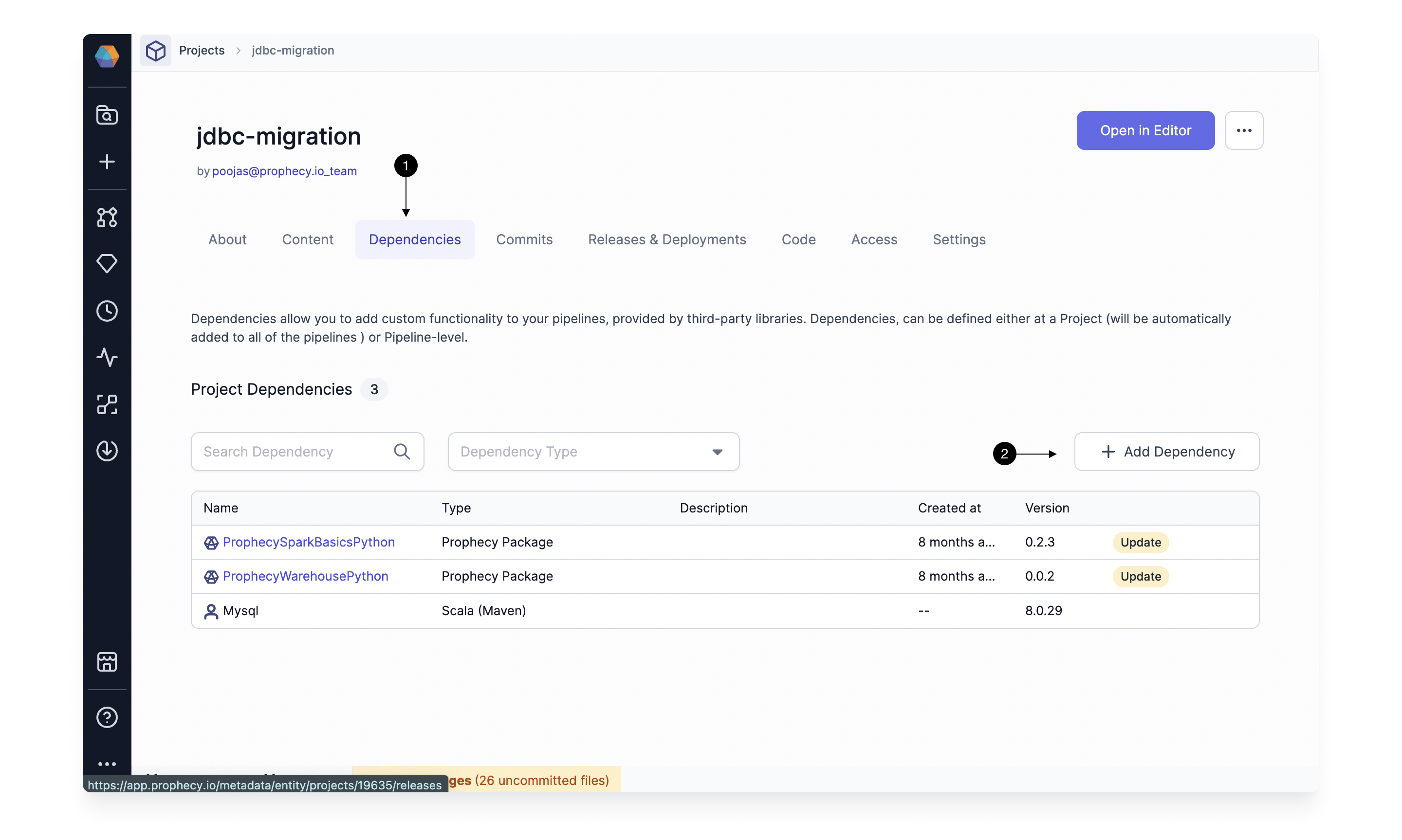Switch to Releases & Deployments tab
1402x840 pixels.
[x=666, y=239]
